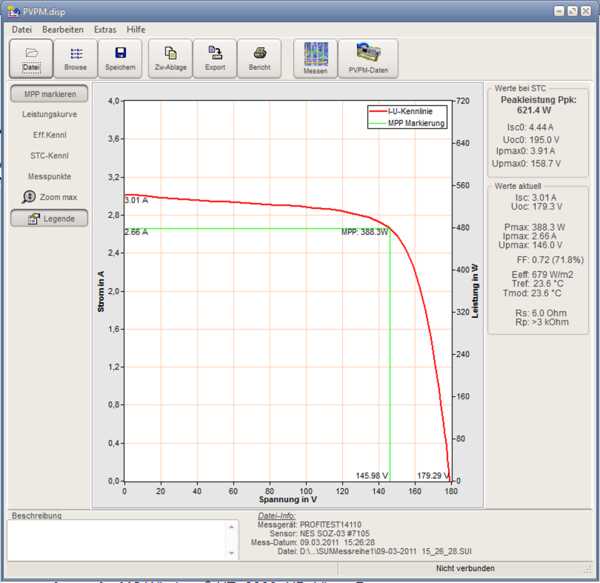Copy to clipboard using Zw-Ablage

[x=170, y=58]
